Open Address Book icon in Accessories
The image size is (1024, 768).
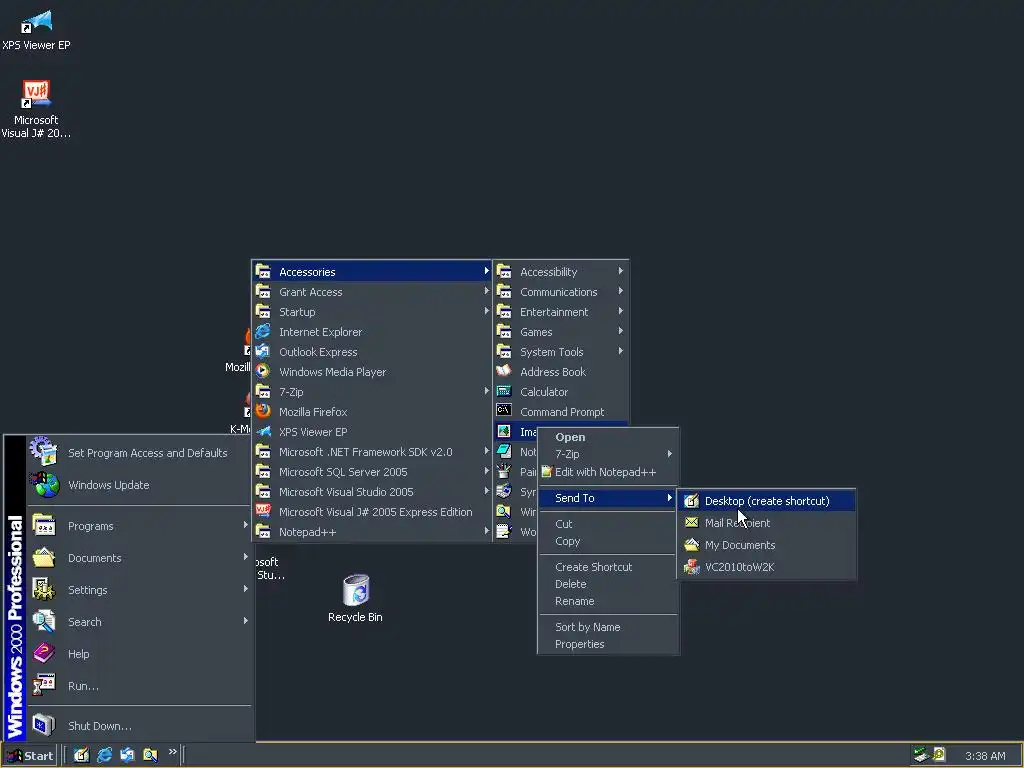click(504, 372)
